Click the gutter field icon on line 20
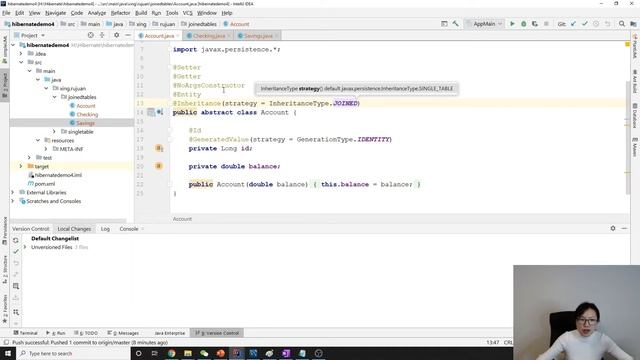 [159, 166]
